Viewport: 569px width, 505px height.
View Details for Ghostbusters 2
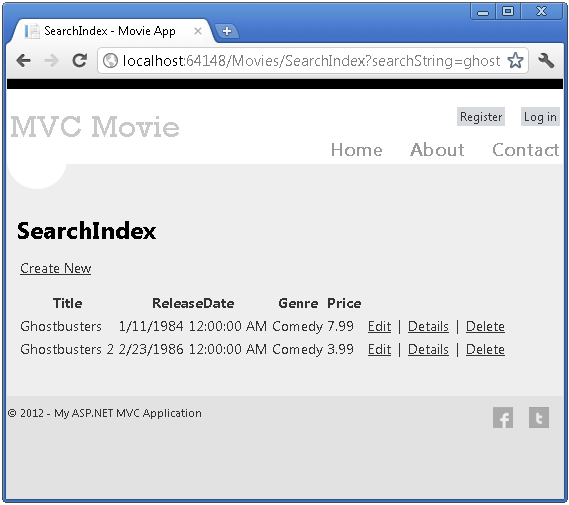(428, 350)
